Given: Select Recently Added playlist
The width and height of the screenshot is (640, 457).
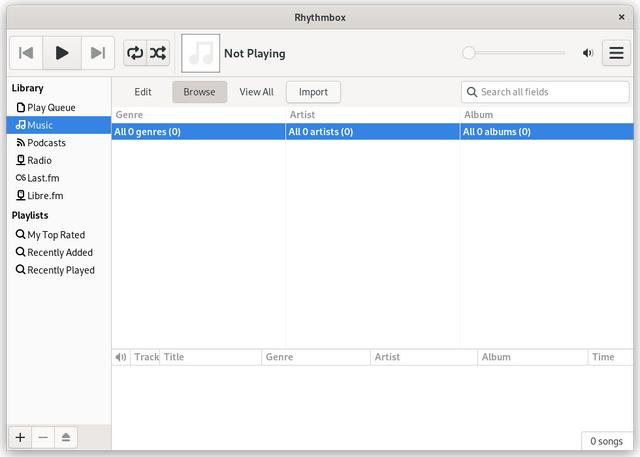Looking at the screenshot, I should [59, 252].
